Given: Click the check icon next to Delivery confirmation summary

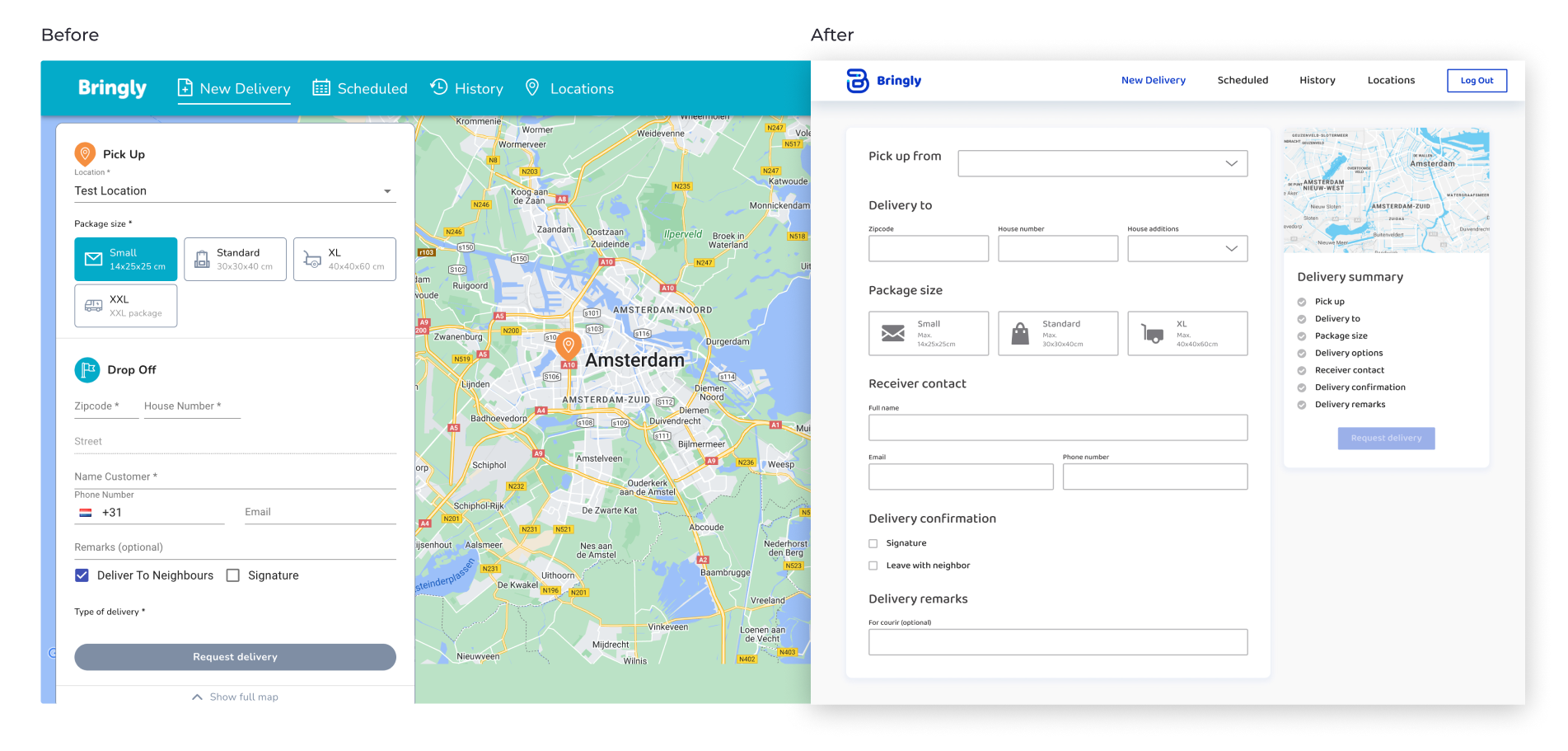Looking at the screenshot, I should coord(1302,387).
